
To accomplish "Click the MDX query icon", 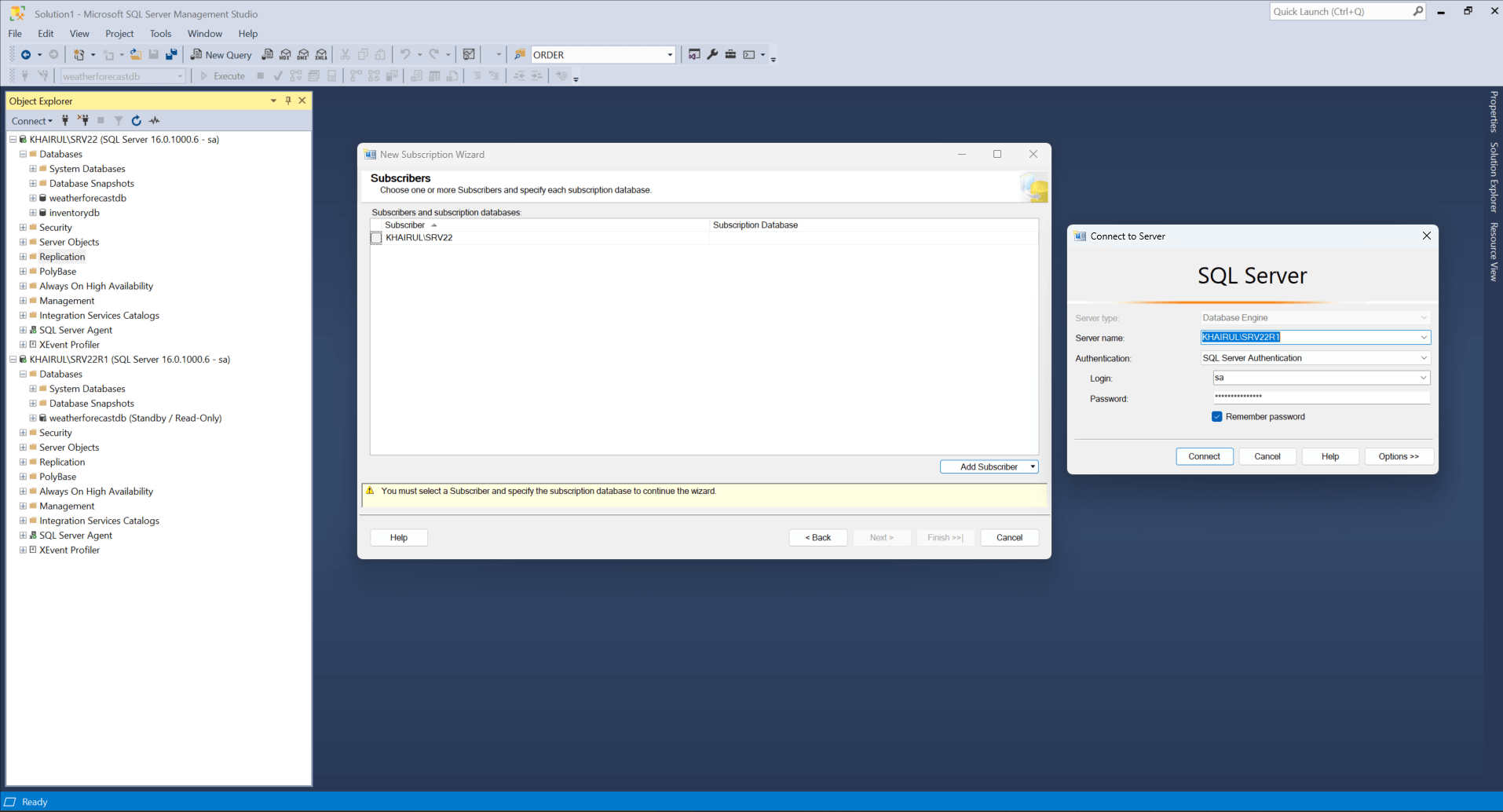I will coord(285,55).
